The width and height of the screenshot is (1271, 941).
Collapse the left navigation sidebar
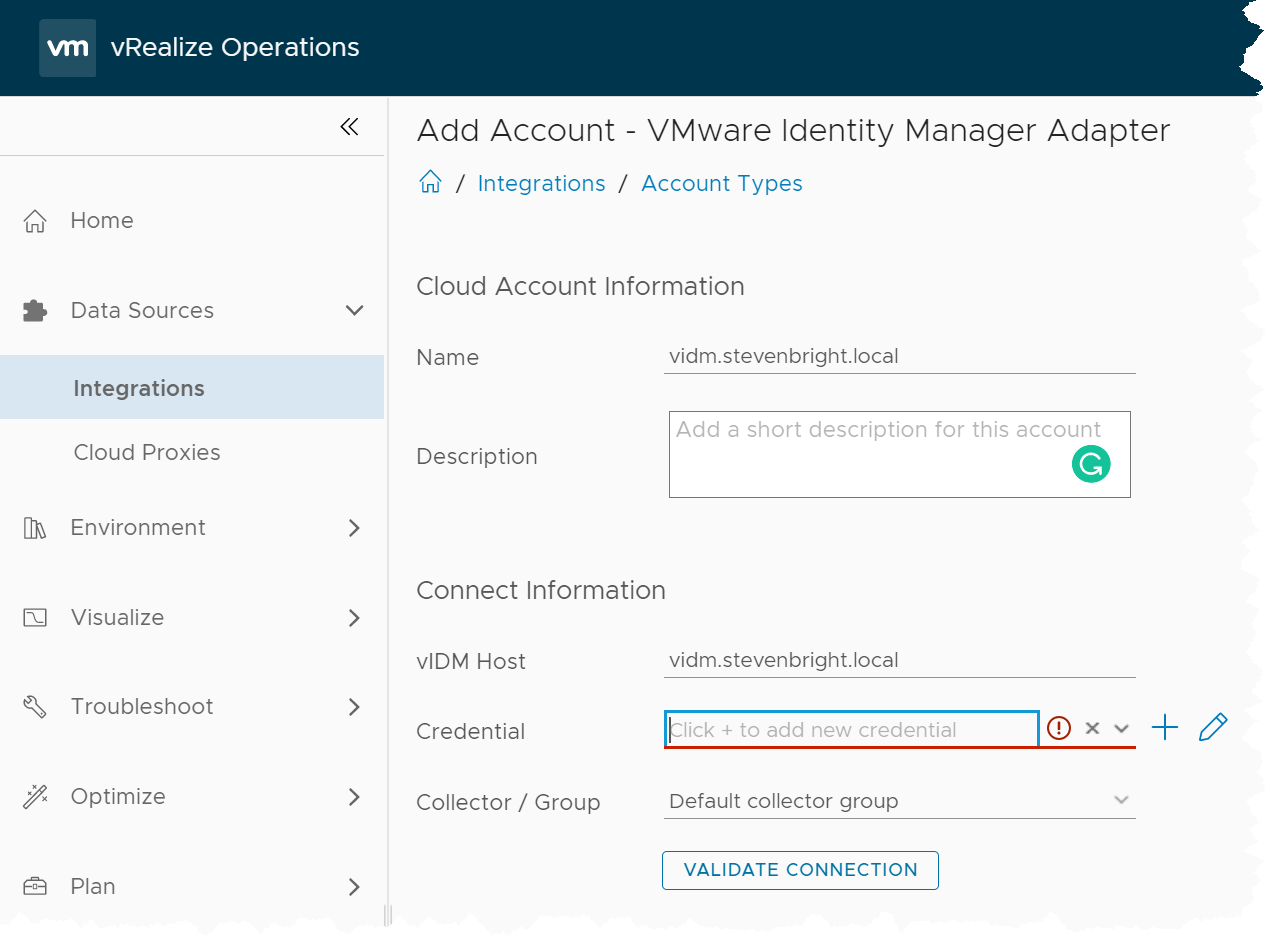click(x=349, y=127)
